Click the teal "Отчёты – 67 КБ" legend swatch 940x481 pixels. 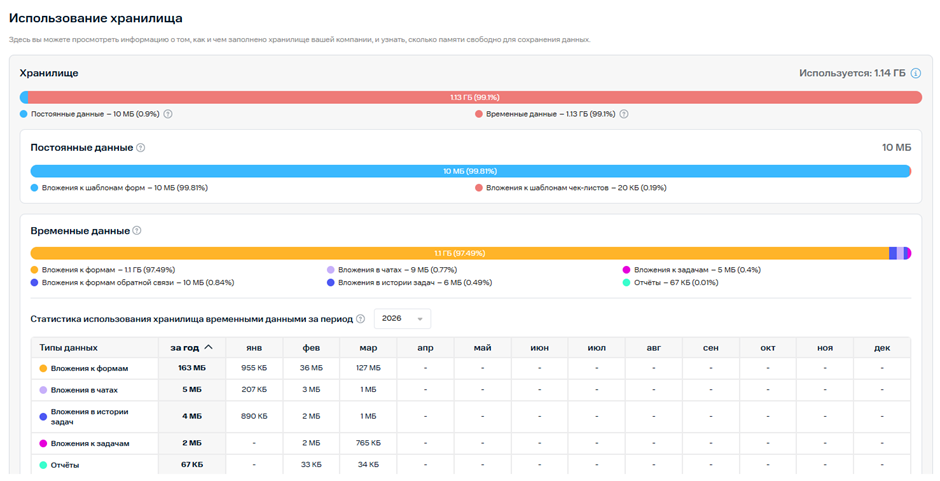coord(627,283)
